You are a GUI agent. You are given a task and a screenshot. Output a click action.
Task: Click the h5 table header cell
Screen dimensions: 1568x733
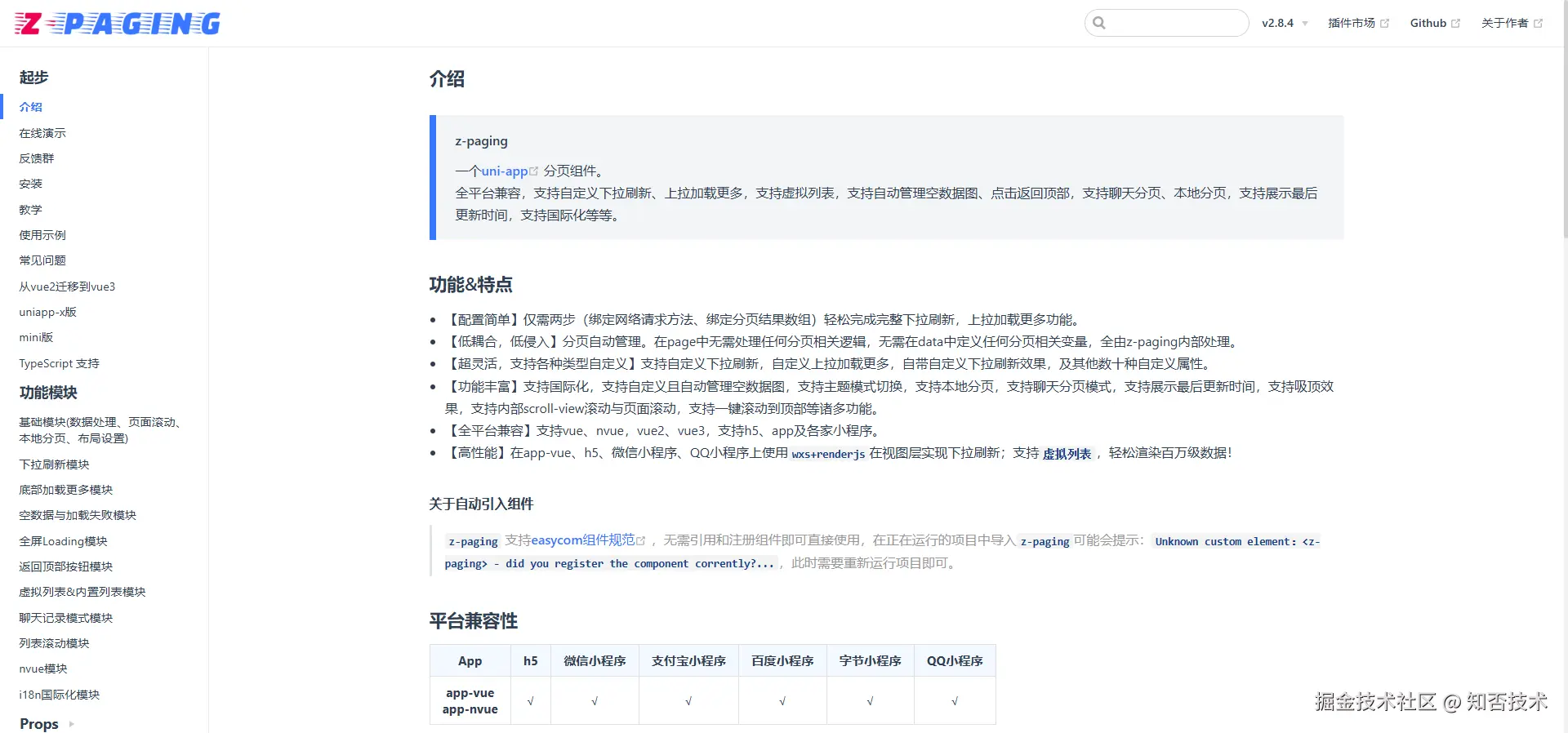(531, 661)
